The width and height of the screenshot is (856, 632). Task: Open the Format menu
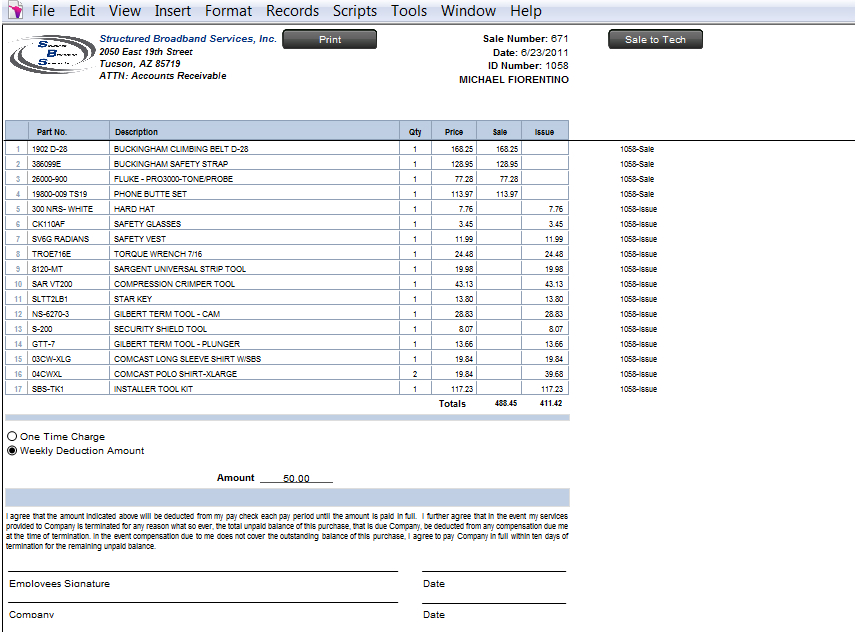click(x=228, y=11)
